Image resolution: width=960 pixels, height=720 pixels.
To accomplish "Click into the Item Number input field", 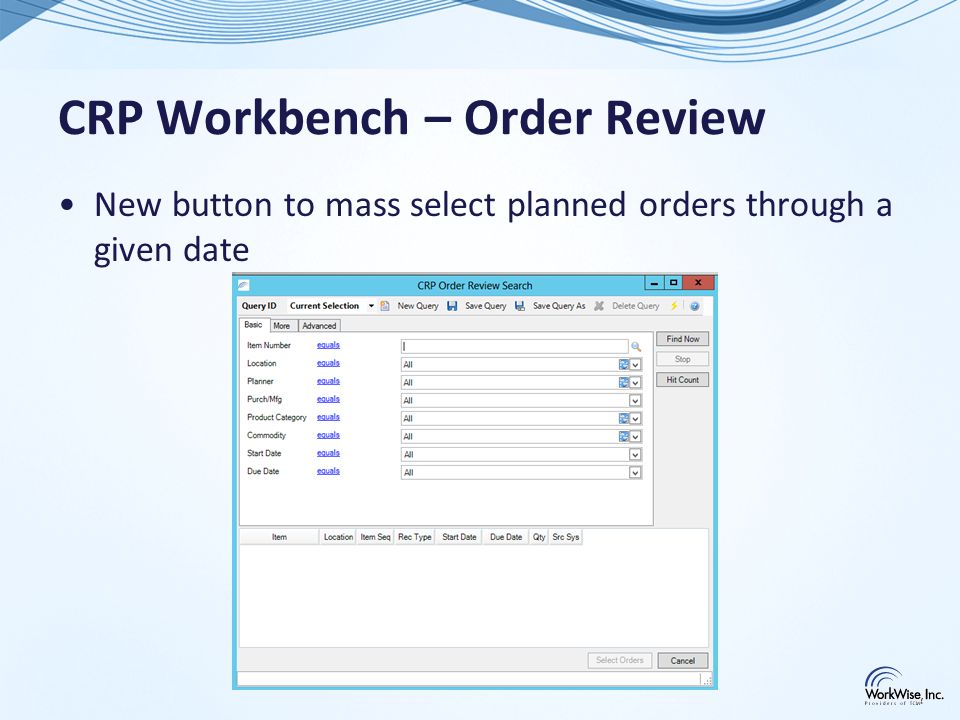I will click(514, 347).
